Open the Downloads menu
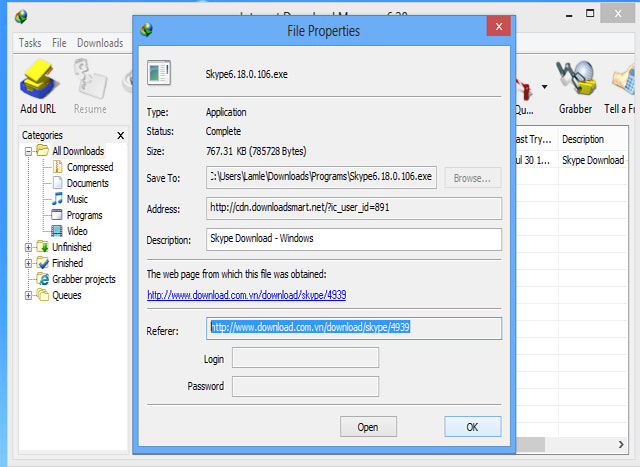Viewport: 640px width, 467px height. pyautogui.click(x=100, y=43)
